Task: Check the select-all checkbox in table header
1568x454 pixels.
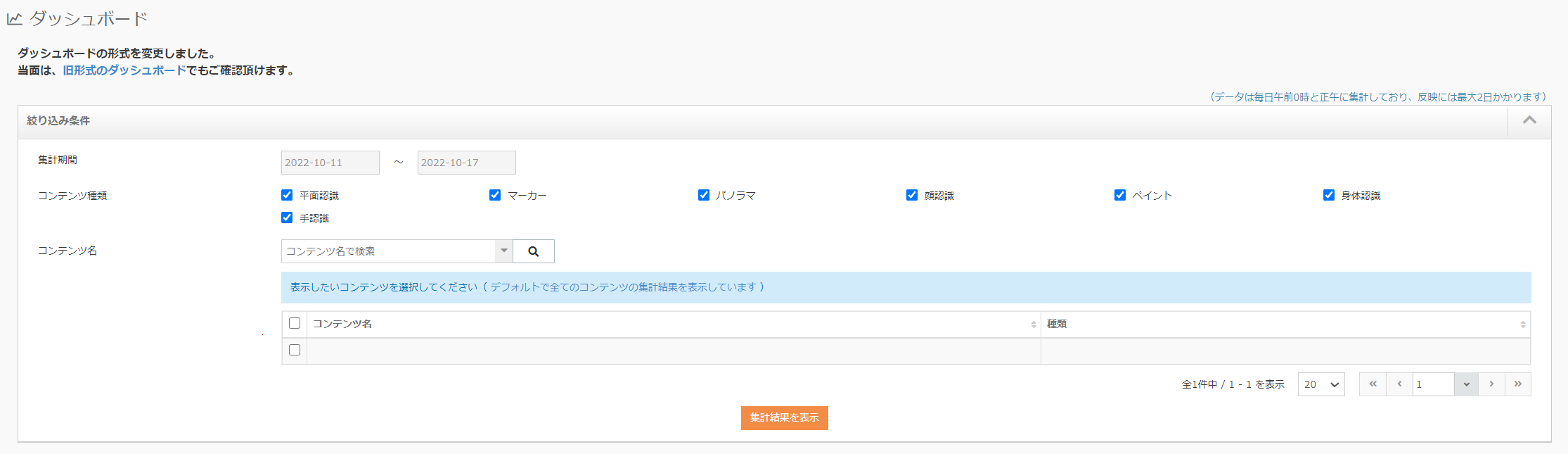Action: (x=295, y=323)
